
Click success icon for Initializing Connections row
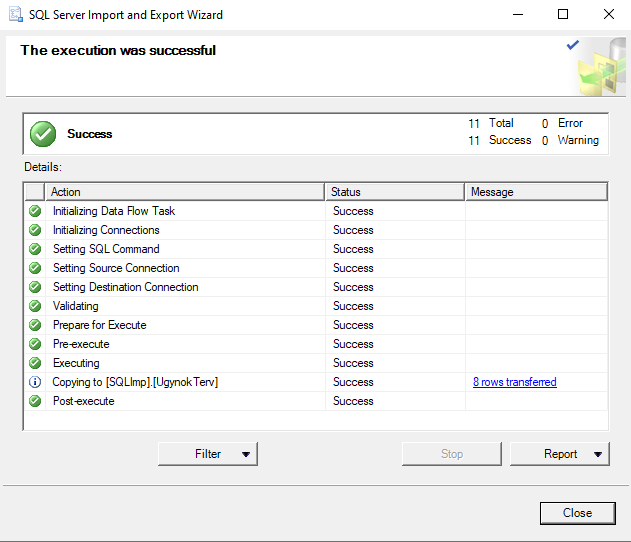35,230
